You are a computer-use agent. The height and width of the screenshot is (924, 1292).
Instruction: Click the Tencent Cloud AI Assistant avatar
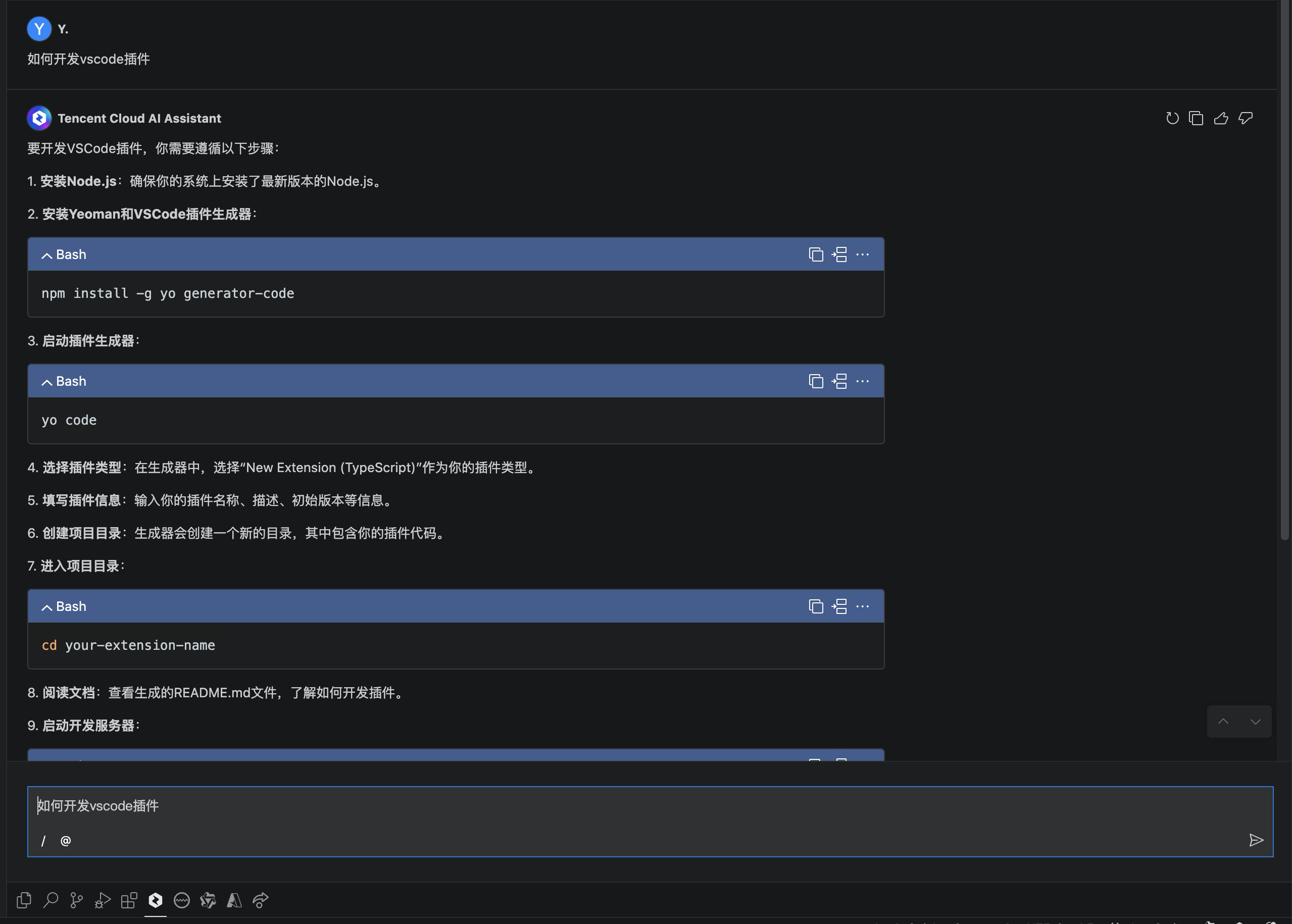click(39, 118)
